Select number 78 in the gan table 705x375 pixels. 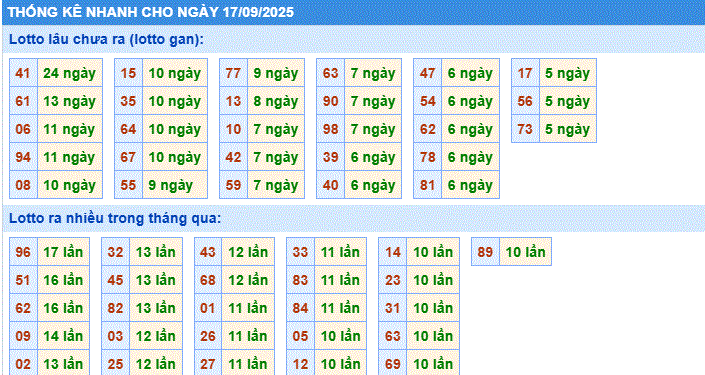pyautogui.click(x=428, y=157)
